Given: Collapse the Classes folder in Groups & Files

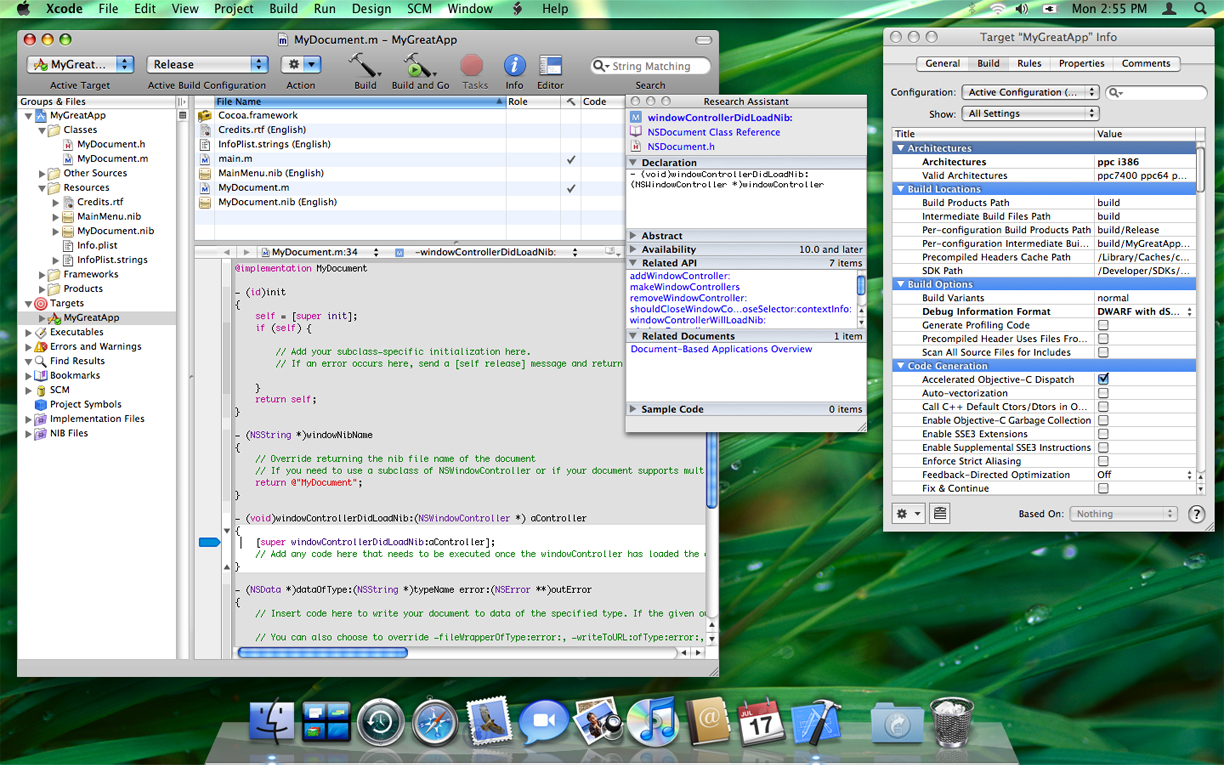Looking at the screenshot, I should tap(42, 130).
